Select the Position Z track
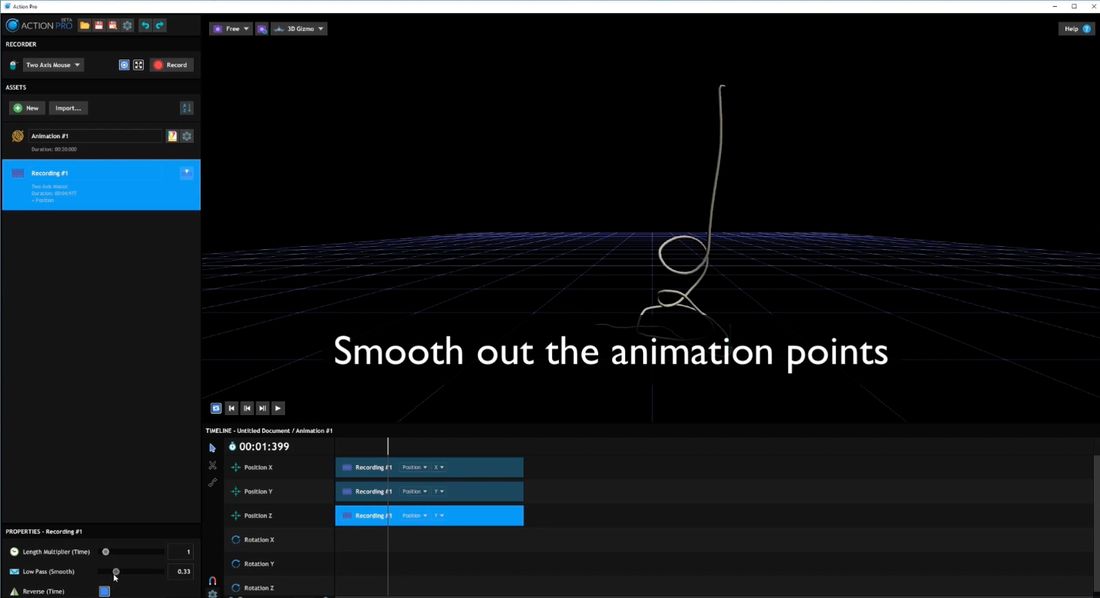 [279, 516]
